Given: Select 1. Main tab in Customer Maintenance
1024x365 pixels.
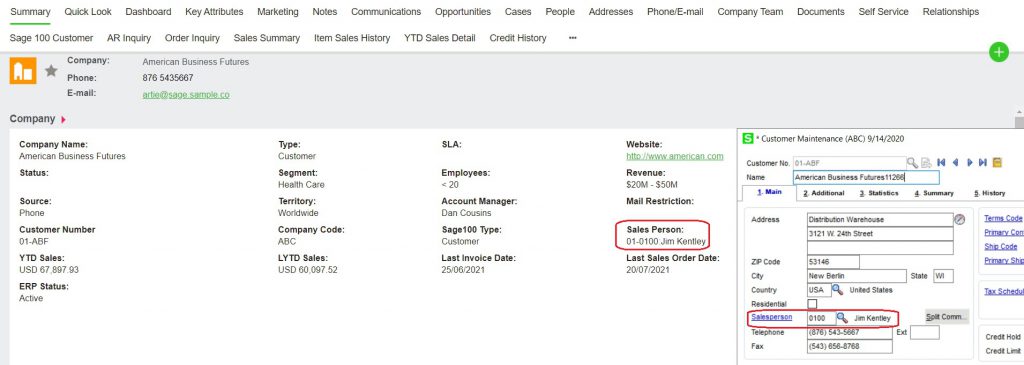Looking at the screenshot, I should [769, 193].
